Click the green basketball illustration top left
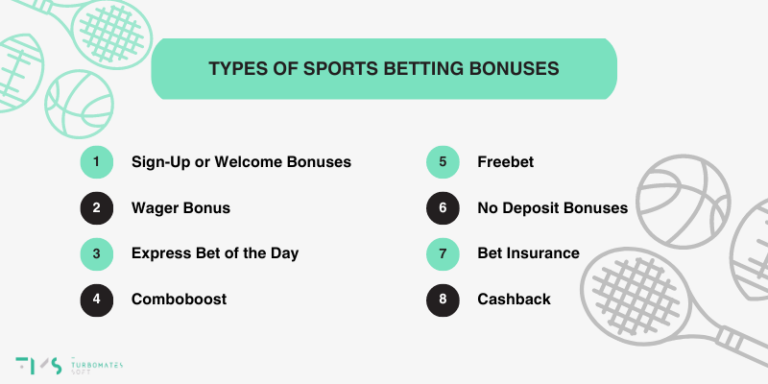Screen dimensions: 768x384 [x=79, y=104]
